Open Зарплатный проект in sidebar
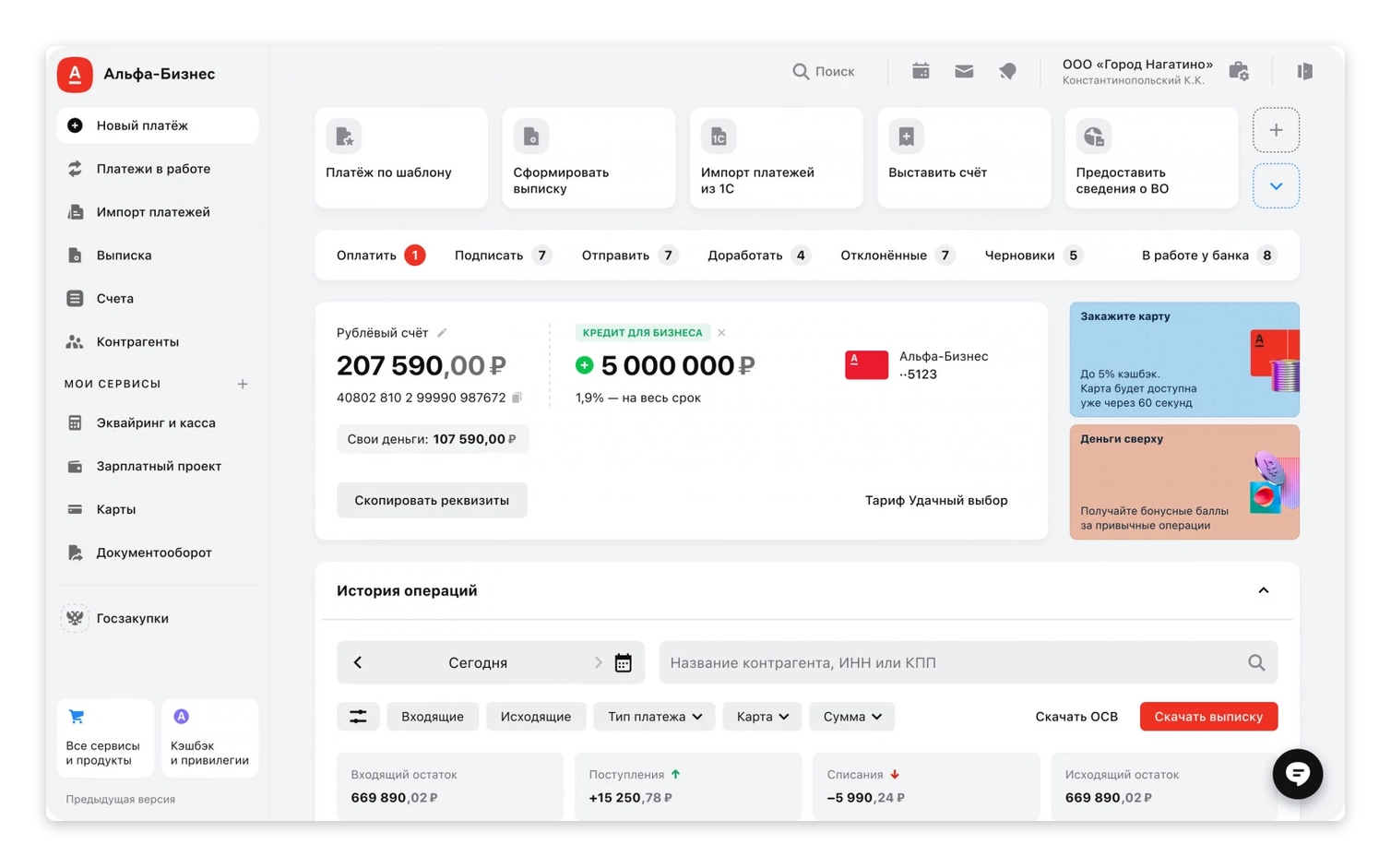Viewport: 1391px width, 868px height. [x=158, y=467]
